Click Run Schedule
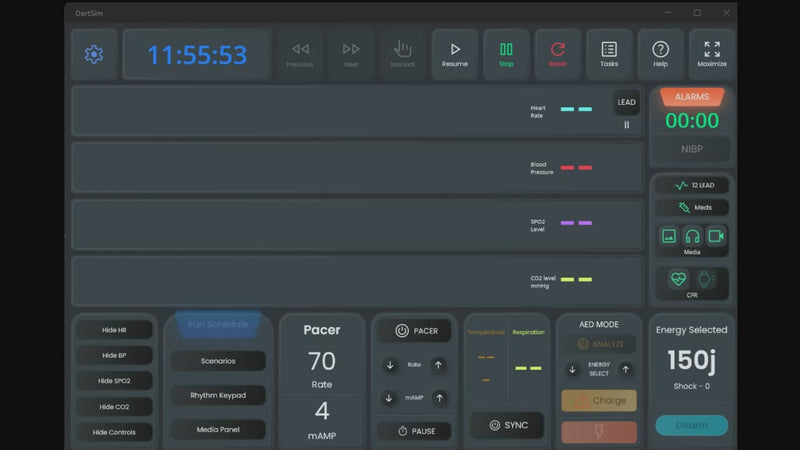This screenshot has width=800, height=450. [x=218, y=324]
